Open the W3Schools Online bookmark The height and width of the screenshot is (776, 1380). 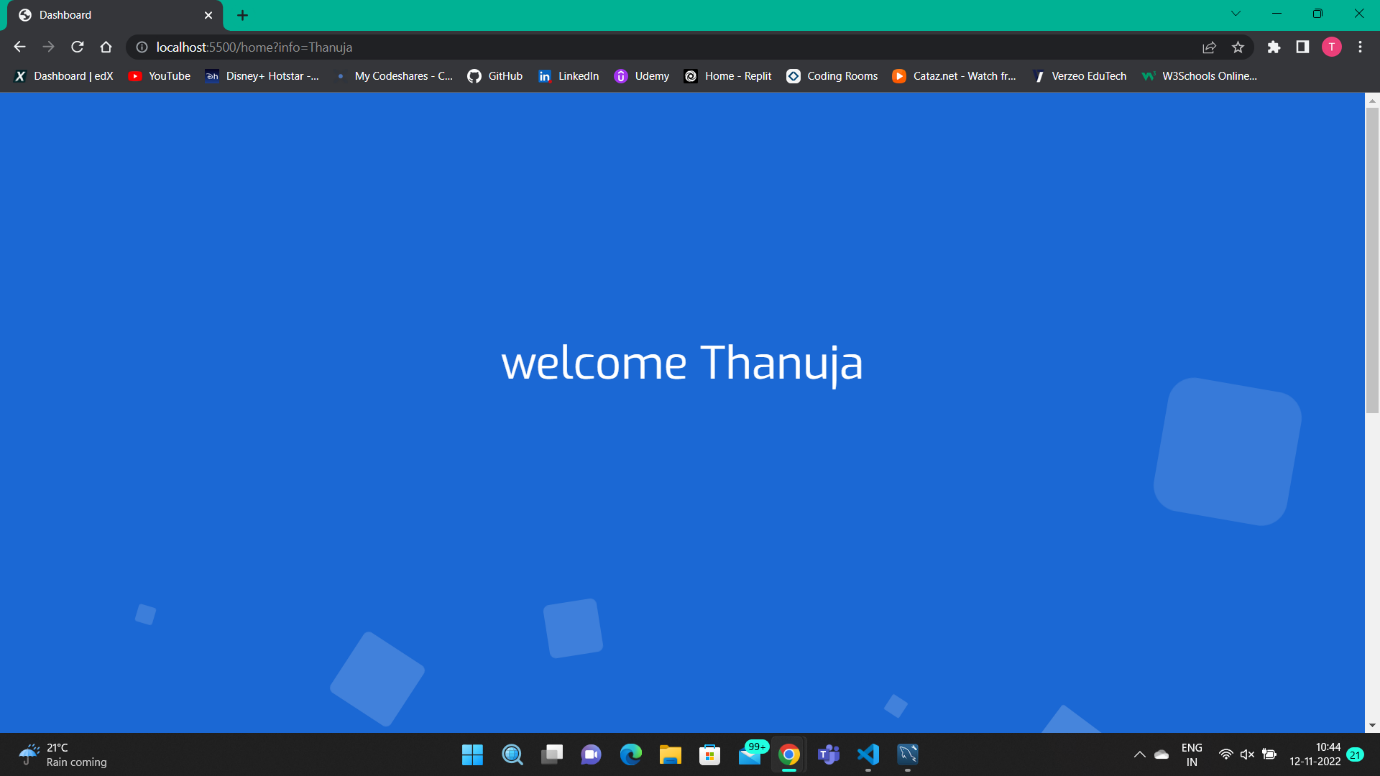point(1199,76)
